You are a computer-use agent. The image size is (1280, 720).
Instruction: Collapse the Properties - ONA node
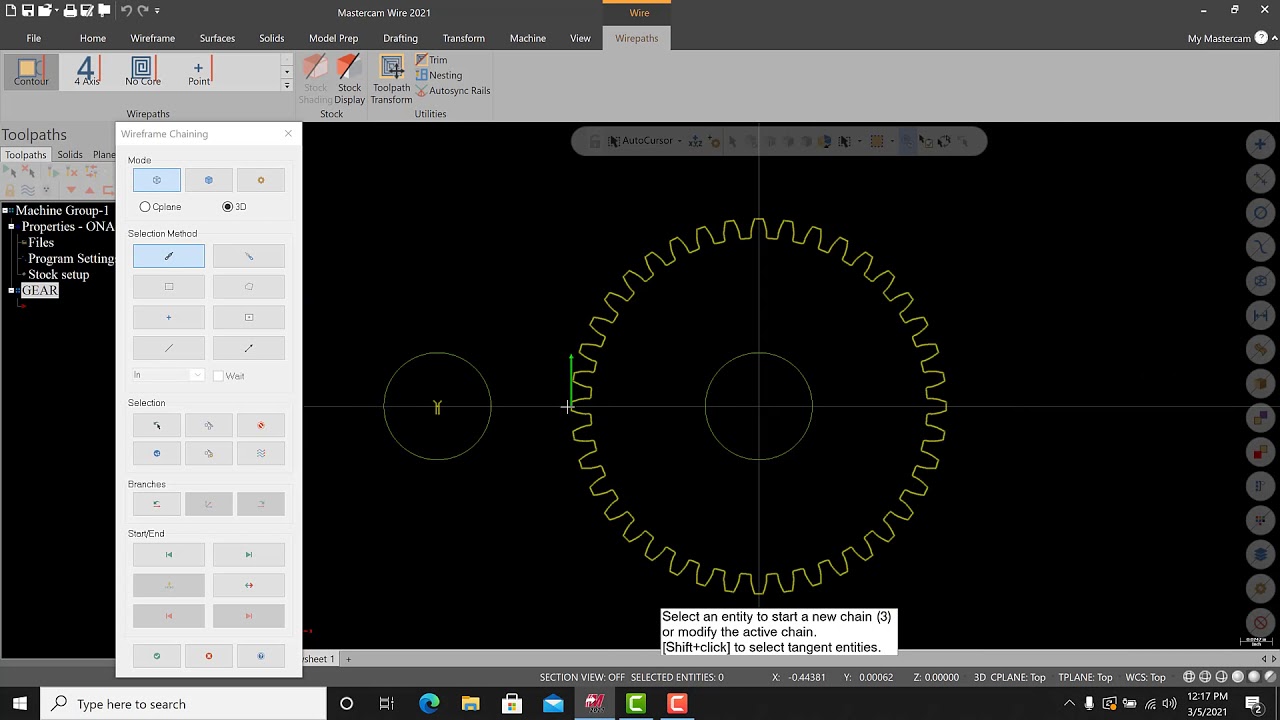(12, 227)
